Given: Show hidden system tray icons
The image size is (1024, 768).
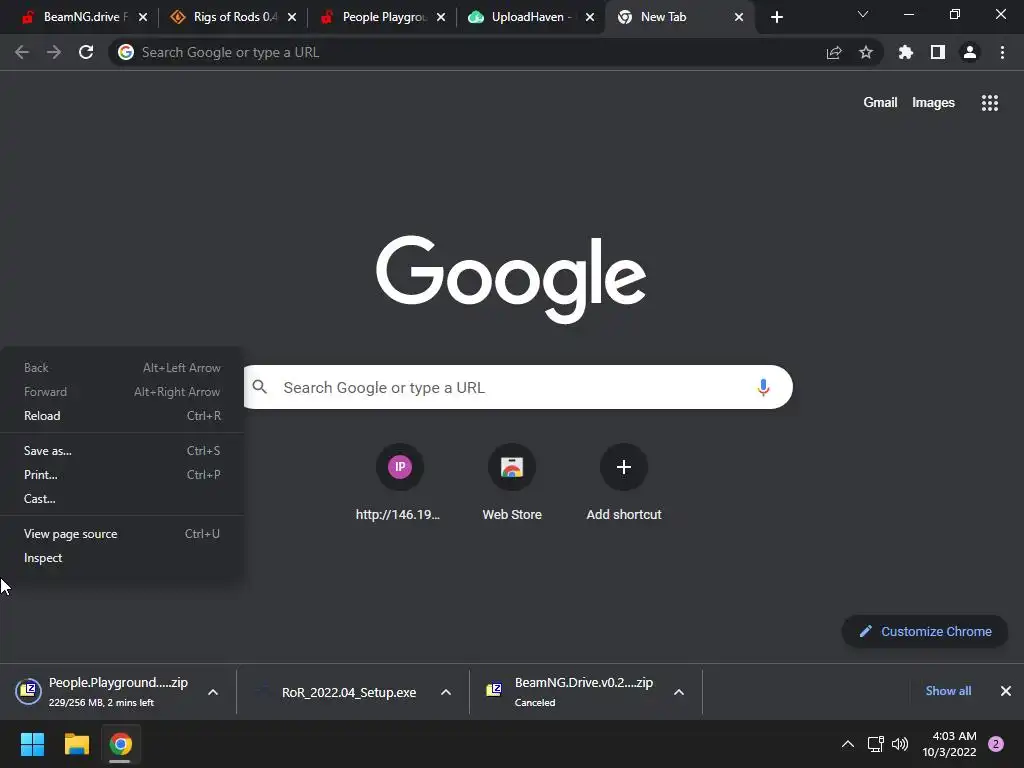Looking at the screenshot, I should (848, 744).
